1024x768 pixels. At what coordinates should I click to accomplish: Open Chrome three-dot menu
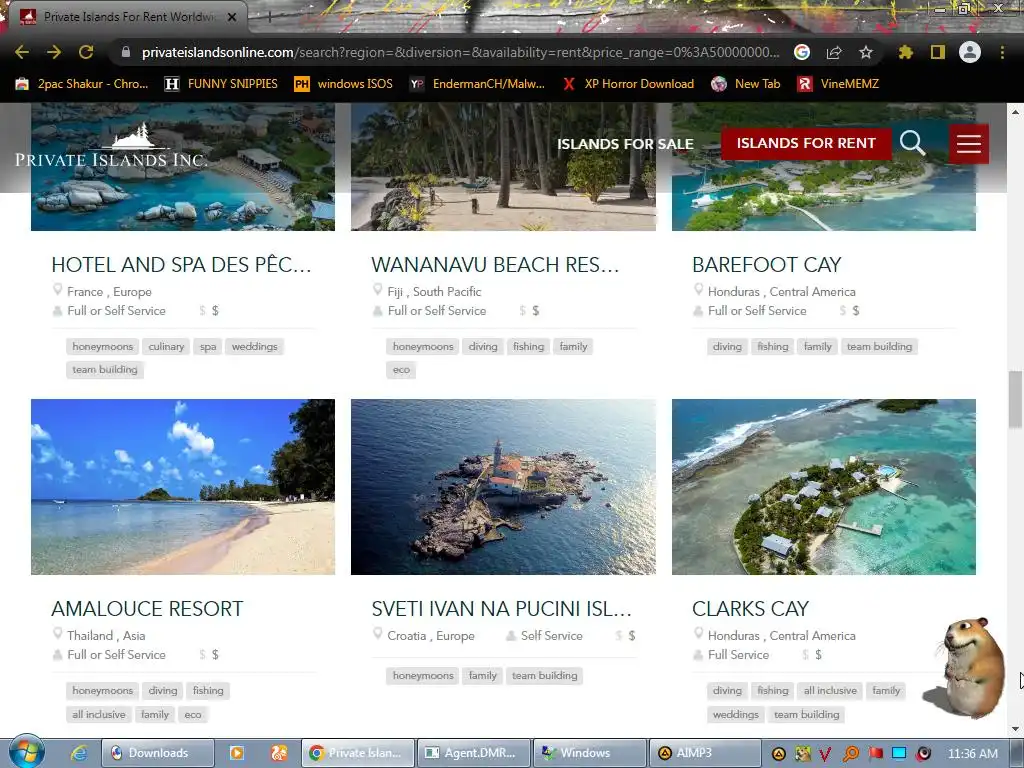pos(1002,52)
